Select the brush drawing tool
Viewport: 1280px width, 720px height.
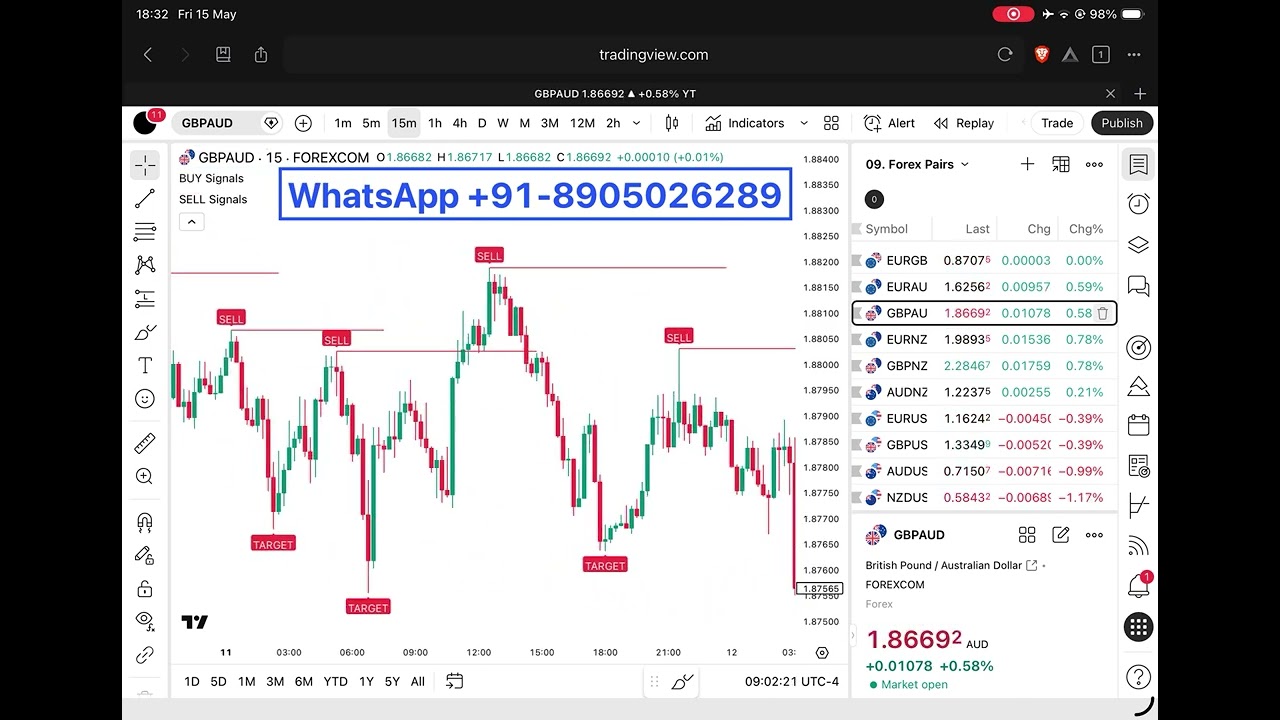[x=145, y=332]
